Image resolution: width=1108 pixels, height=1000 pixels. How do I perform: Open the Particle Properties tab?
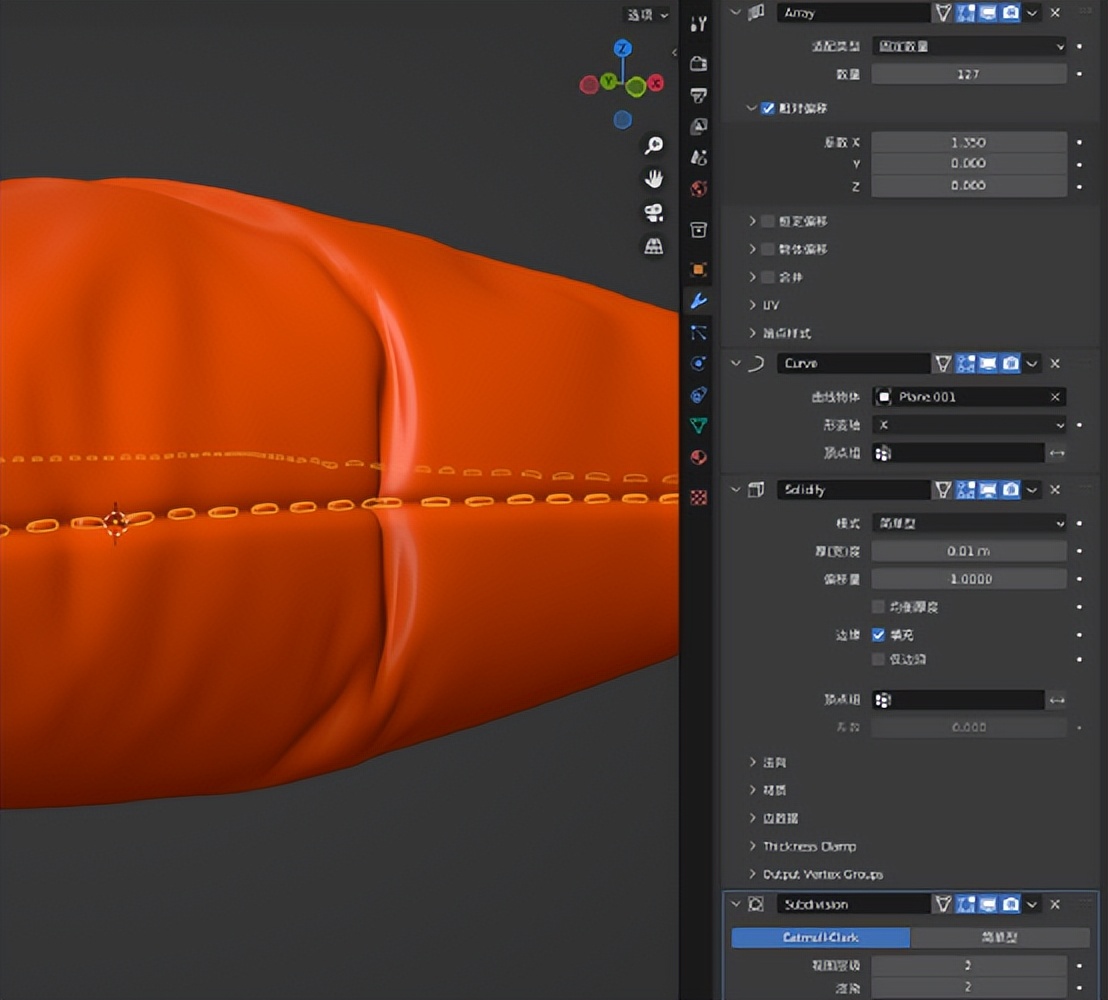tap(698, 333)
